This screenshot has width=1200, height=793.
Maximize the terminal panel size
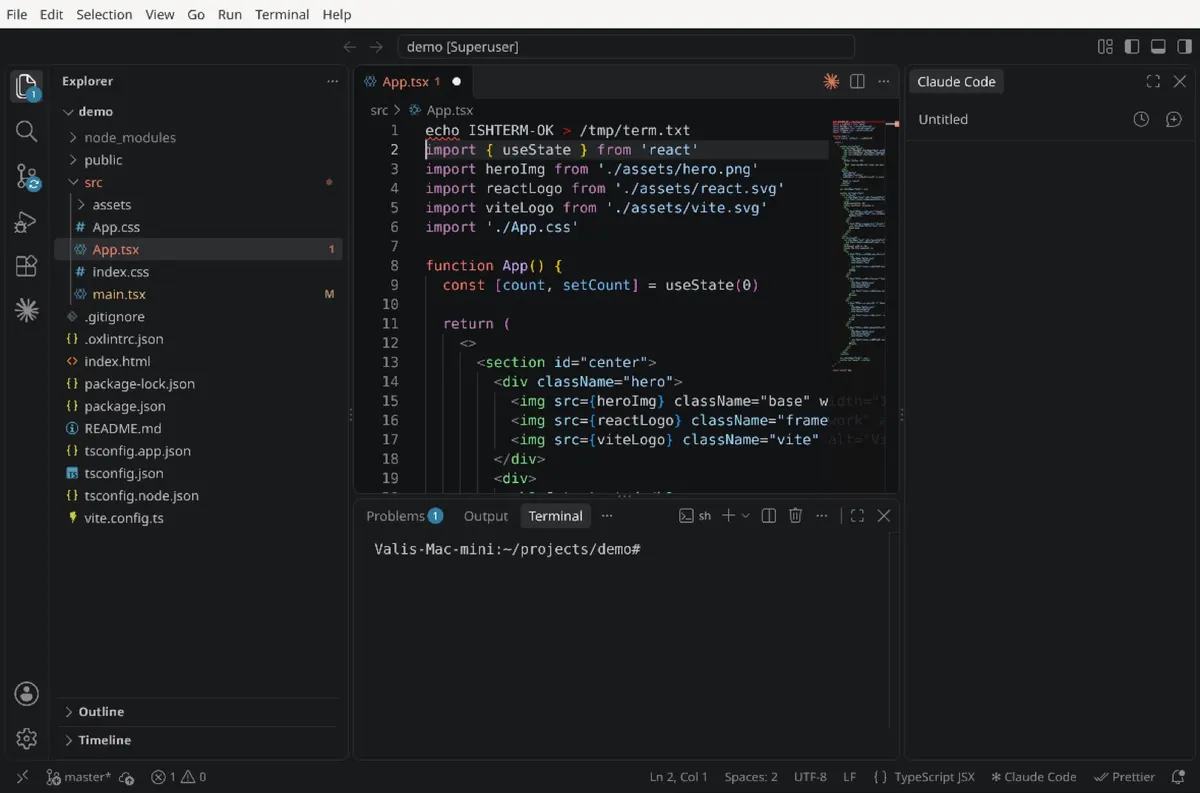point(857,516)
